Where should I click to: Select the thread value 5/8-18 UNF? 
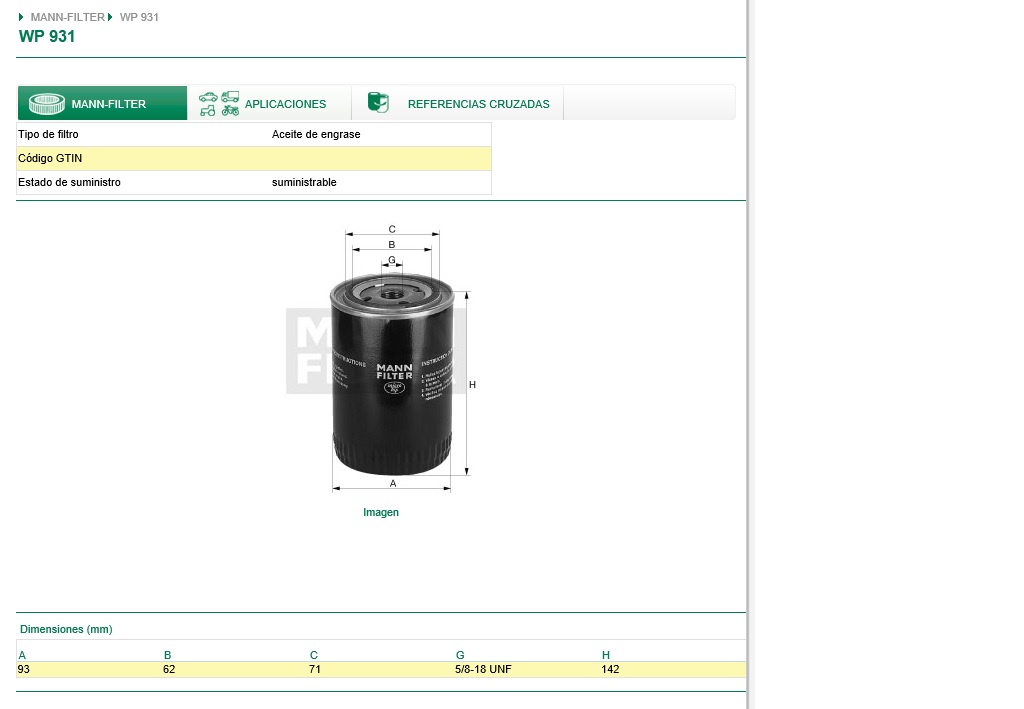[483, 669]
